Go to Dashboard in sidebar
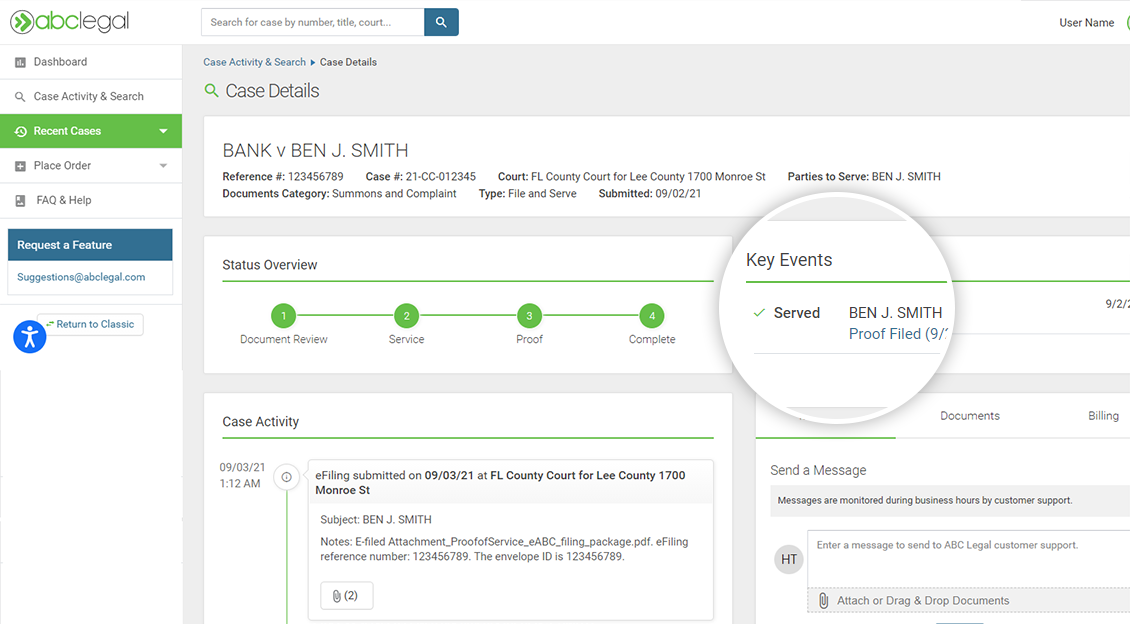1130x624 pixels. 60,62
